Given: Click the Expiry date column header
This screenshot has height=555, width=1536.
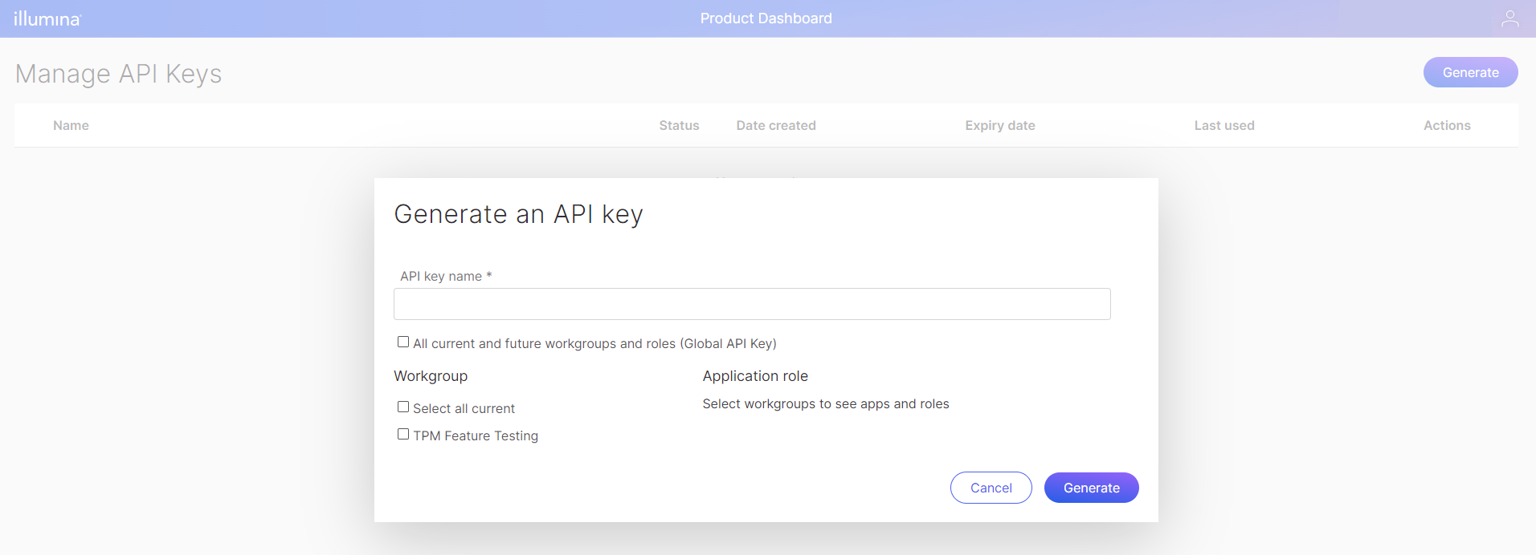Looking at the screenshot, I should pyautogui.click(x=1000, y=125).
